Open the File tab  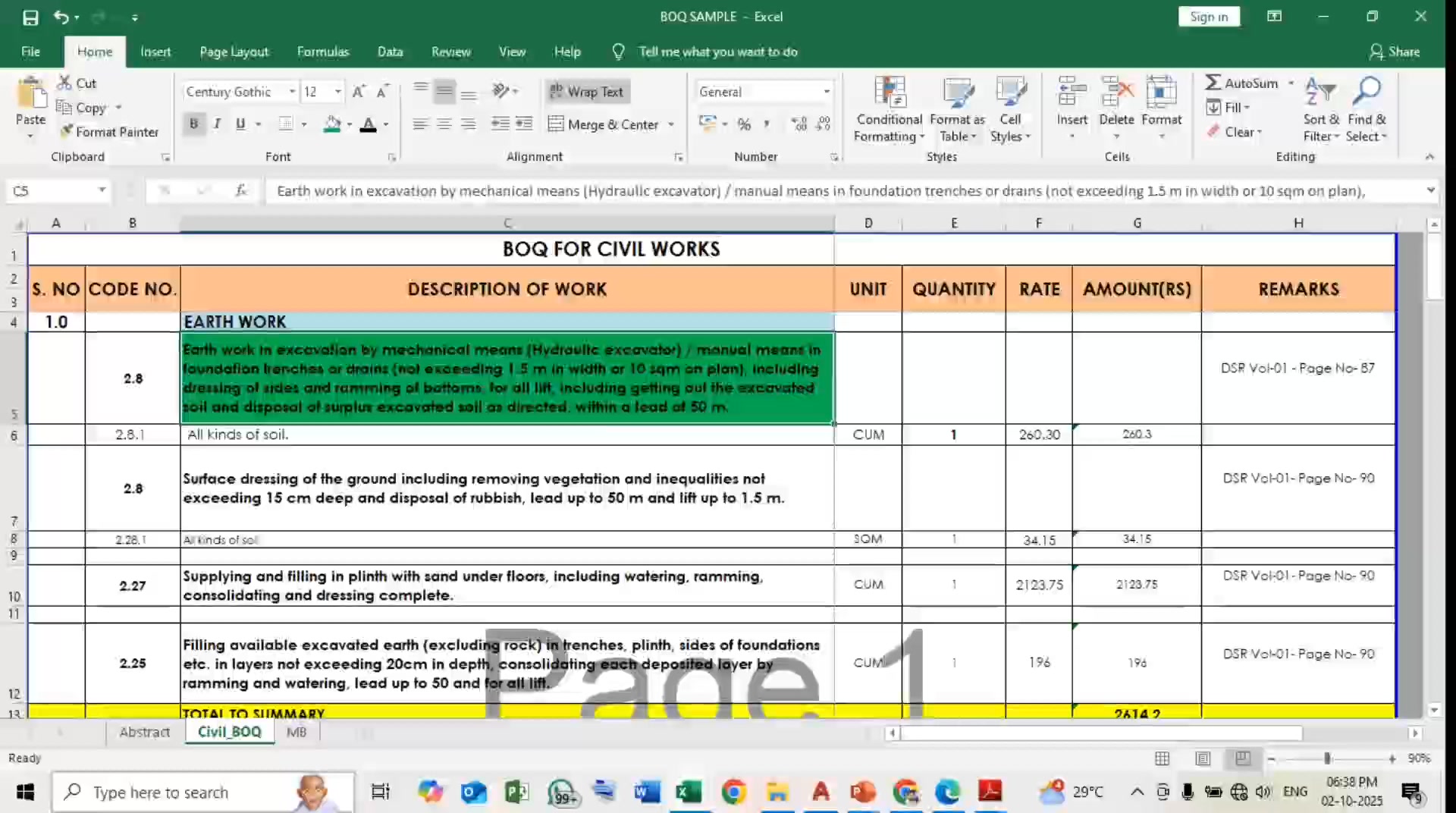[31, 52]
